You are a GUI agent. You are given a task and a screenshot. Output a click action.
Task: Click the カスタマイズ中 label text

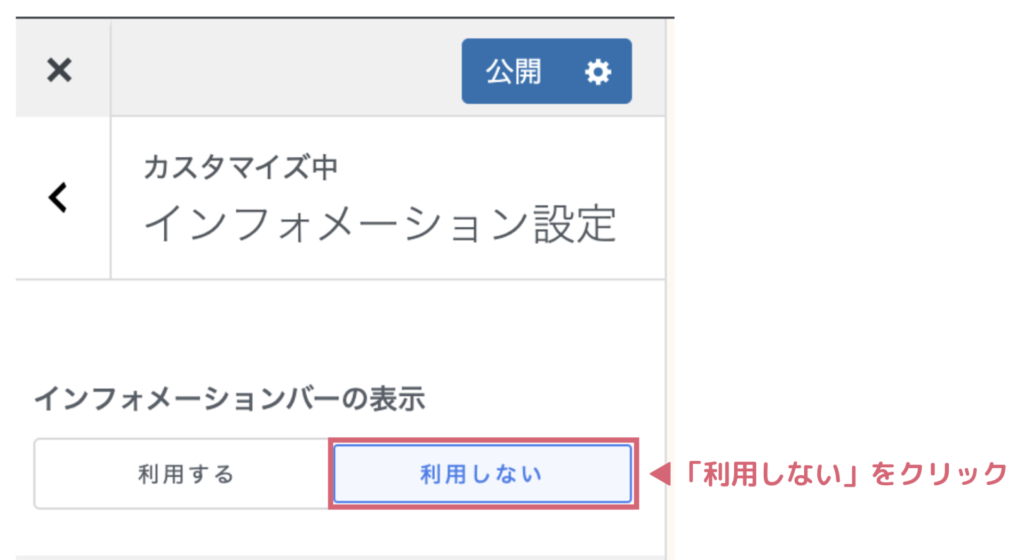tap(240, 167)
